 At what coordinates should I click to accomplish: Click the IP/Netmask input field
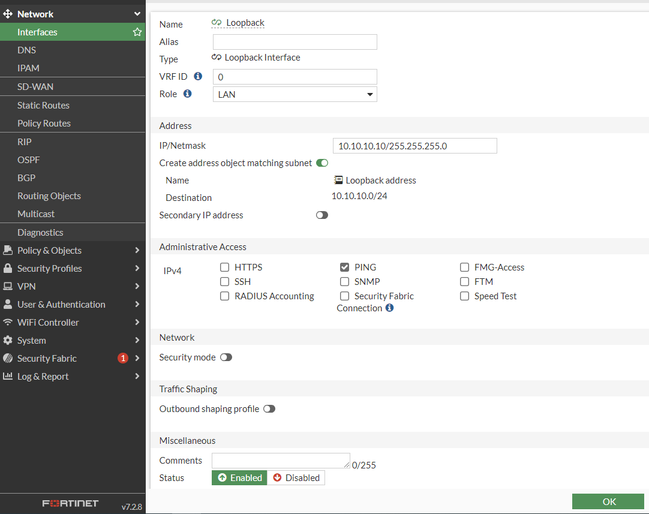point(414,146)
